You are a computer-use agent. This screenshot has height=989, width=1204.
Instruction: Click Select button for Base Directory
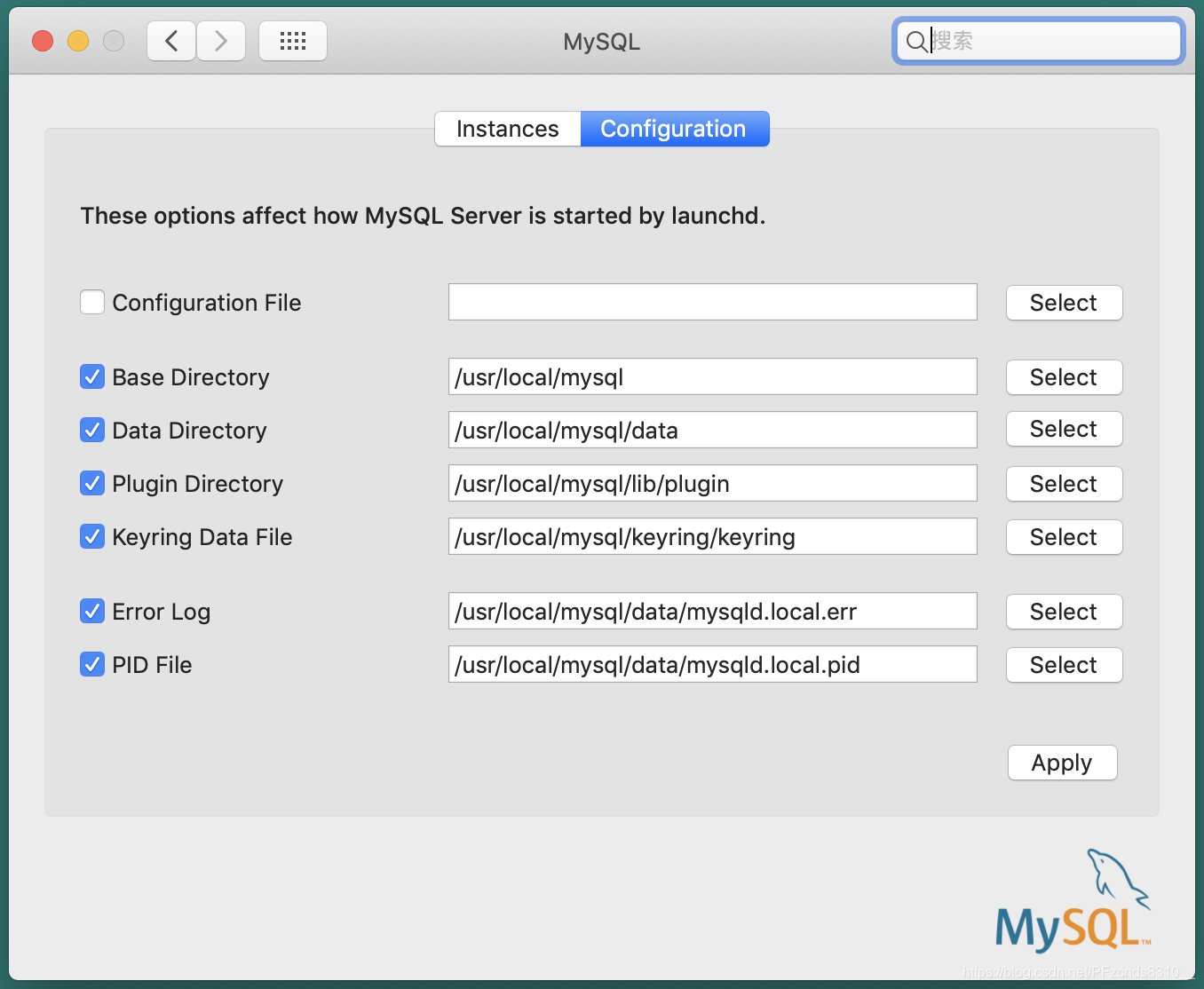coord(1064,377)
